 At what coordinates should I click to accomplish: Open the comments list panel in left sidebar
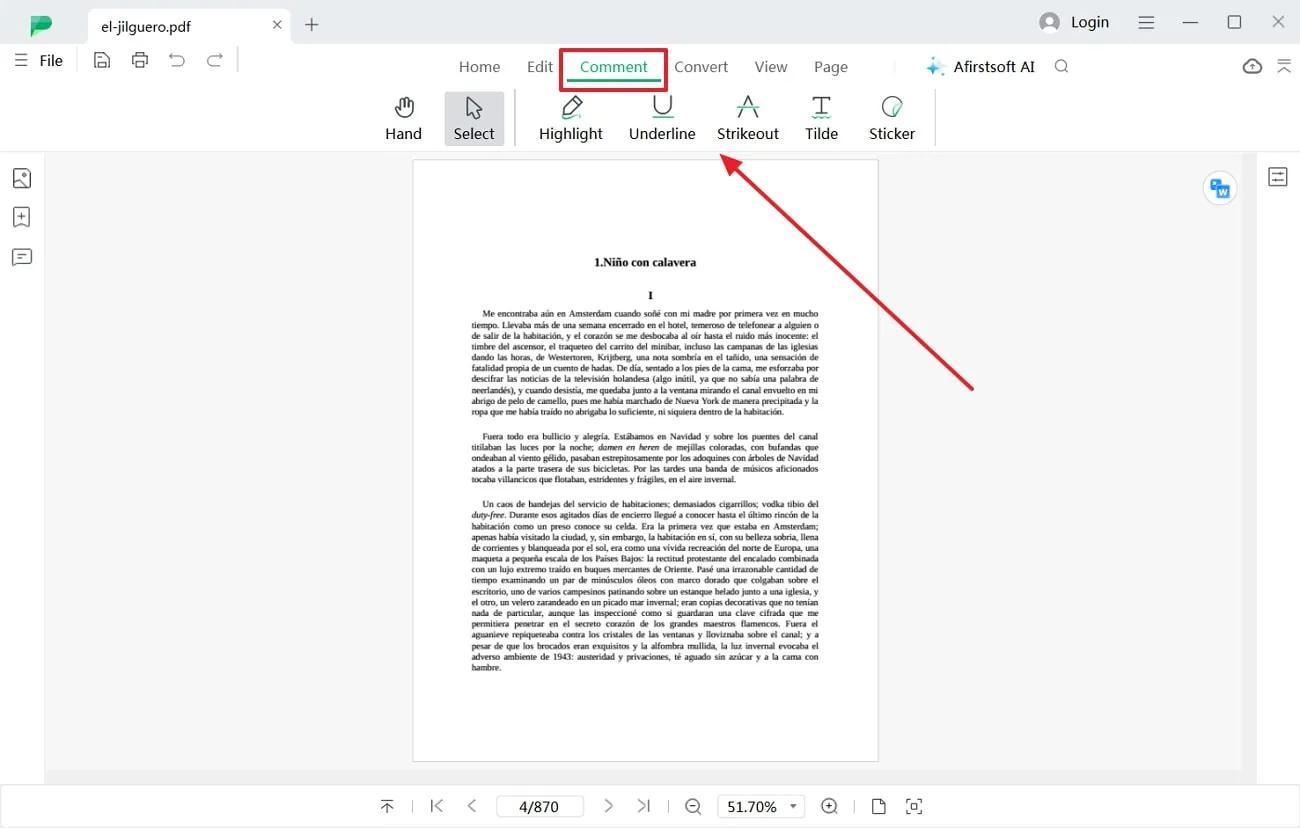pyautogui.click(x=22, y=257)
